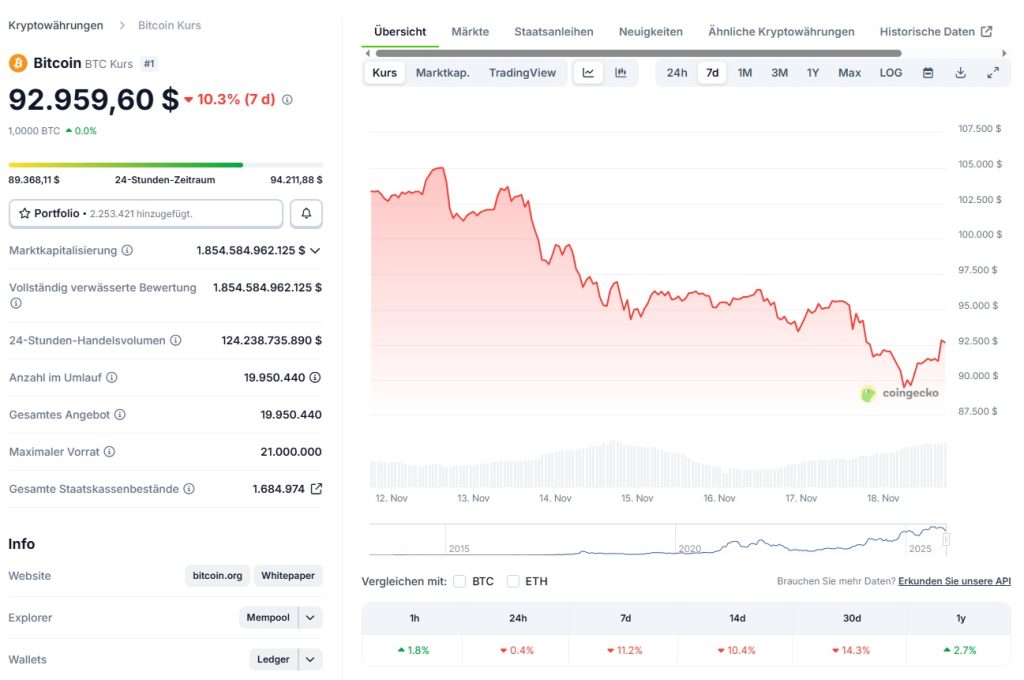Toggle logarithmic scale with LOG
This screenshot has width=1024, height=680.
pos(890,72)
